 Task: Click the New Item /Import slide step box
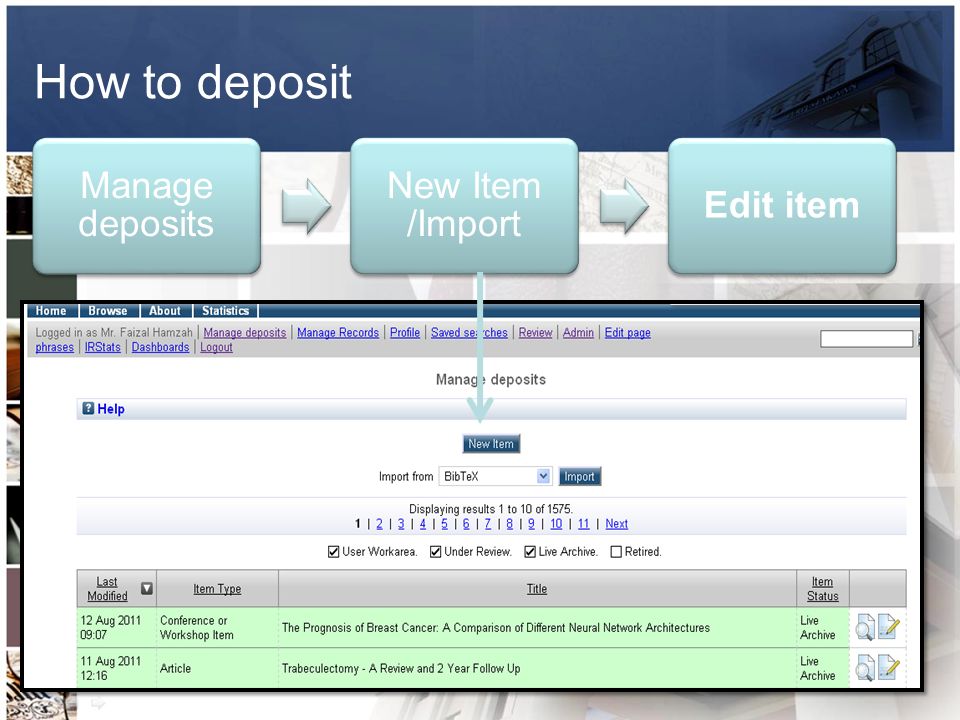point(464,206)
